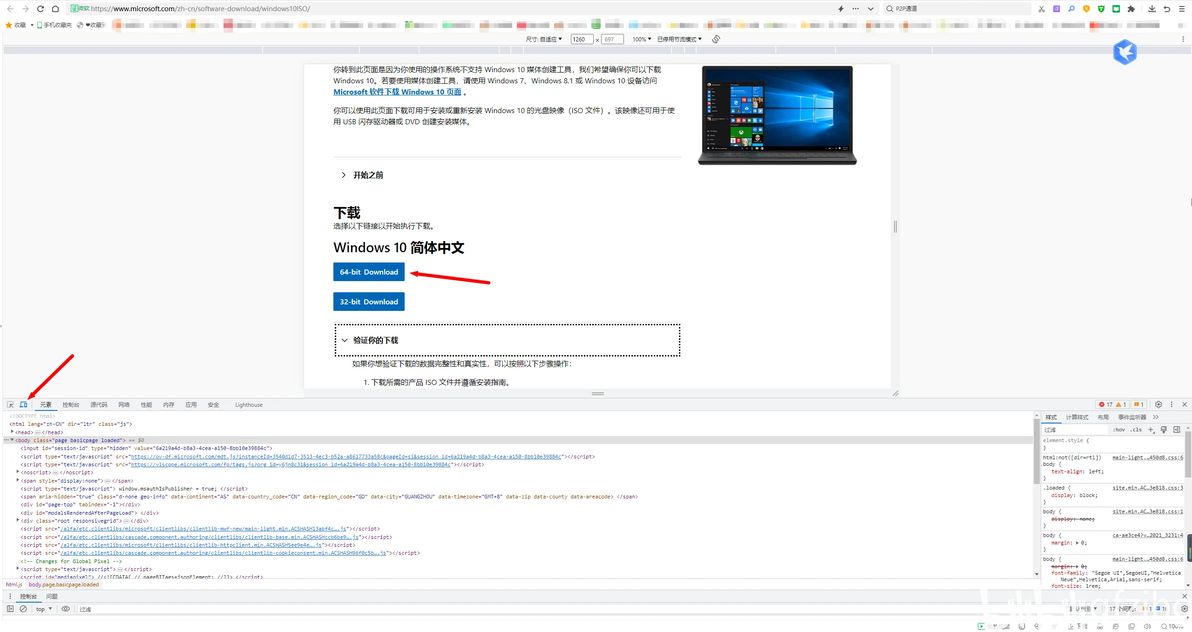Click the styles 过滤 filter field

1076,430
